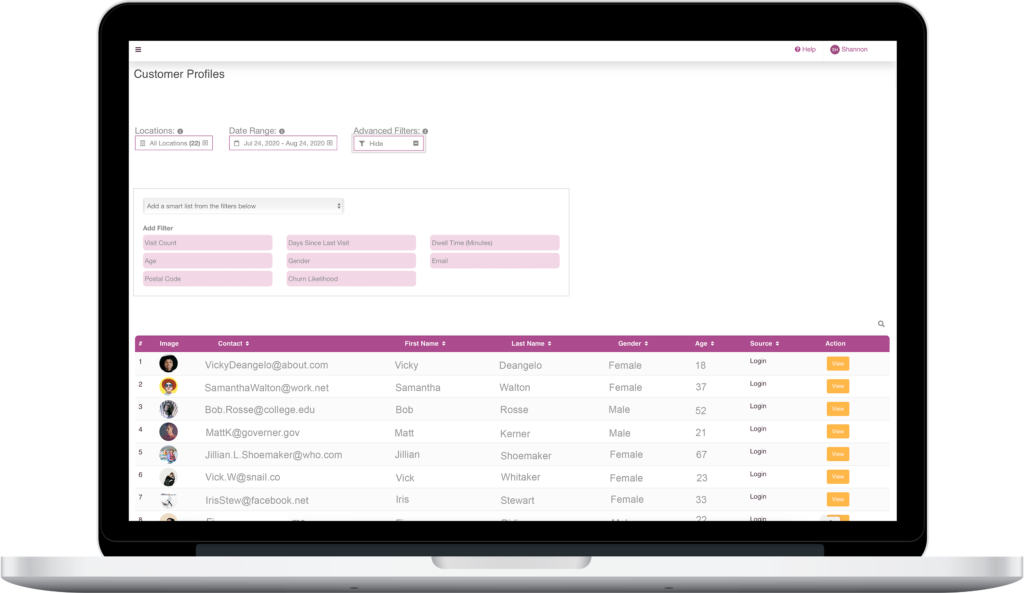Click the info icon beside Advanced Filters
Screen dimensions: 1024x593
pyautogui.click(x=425, y=130)
